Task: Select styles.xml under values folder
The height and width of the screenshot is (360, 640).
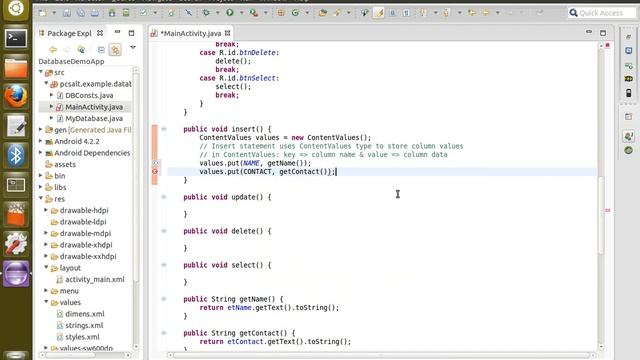Action: coord(82,337)
